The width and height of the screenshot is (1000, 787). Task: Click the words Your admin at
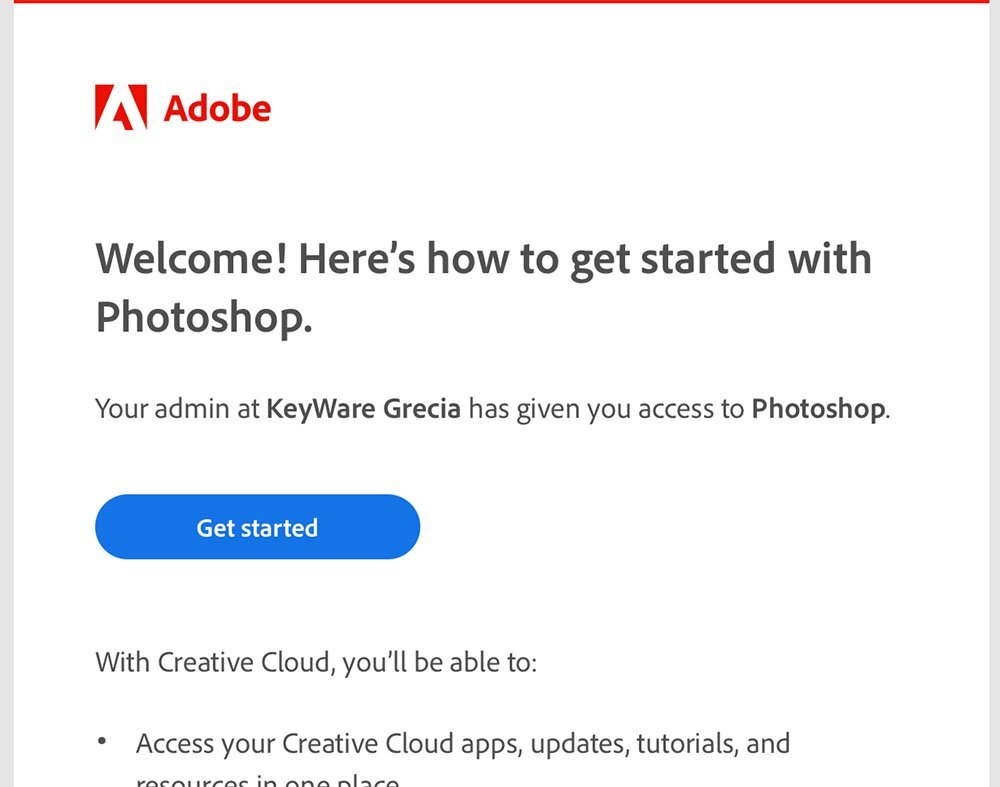(177, 409)
